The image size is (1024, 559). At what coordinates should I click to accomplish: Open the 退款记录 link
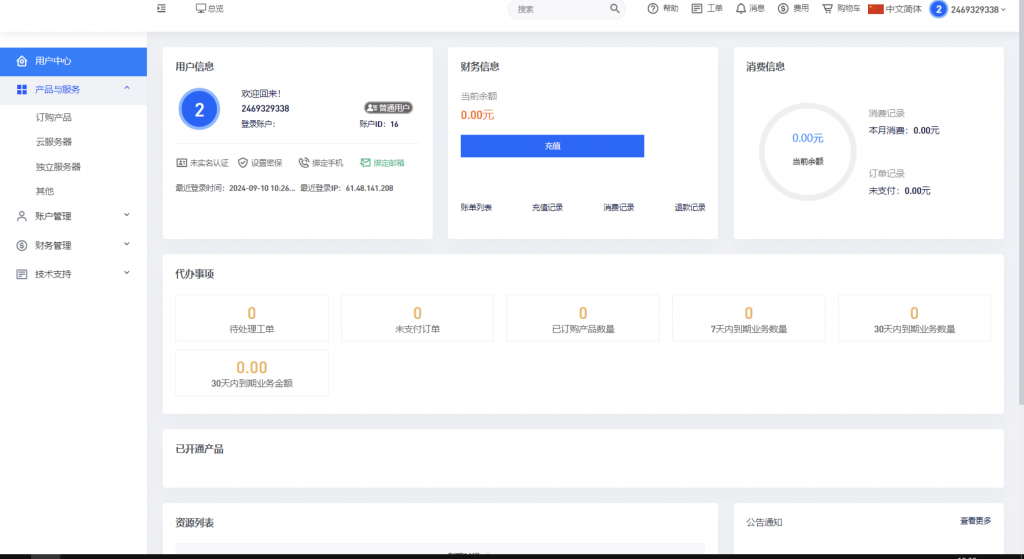[690, 208]
